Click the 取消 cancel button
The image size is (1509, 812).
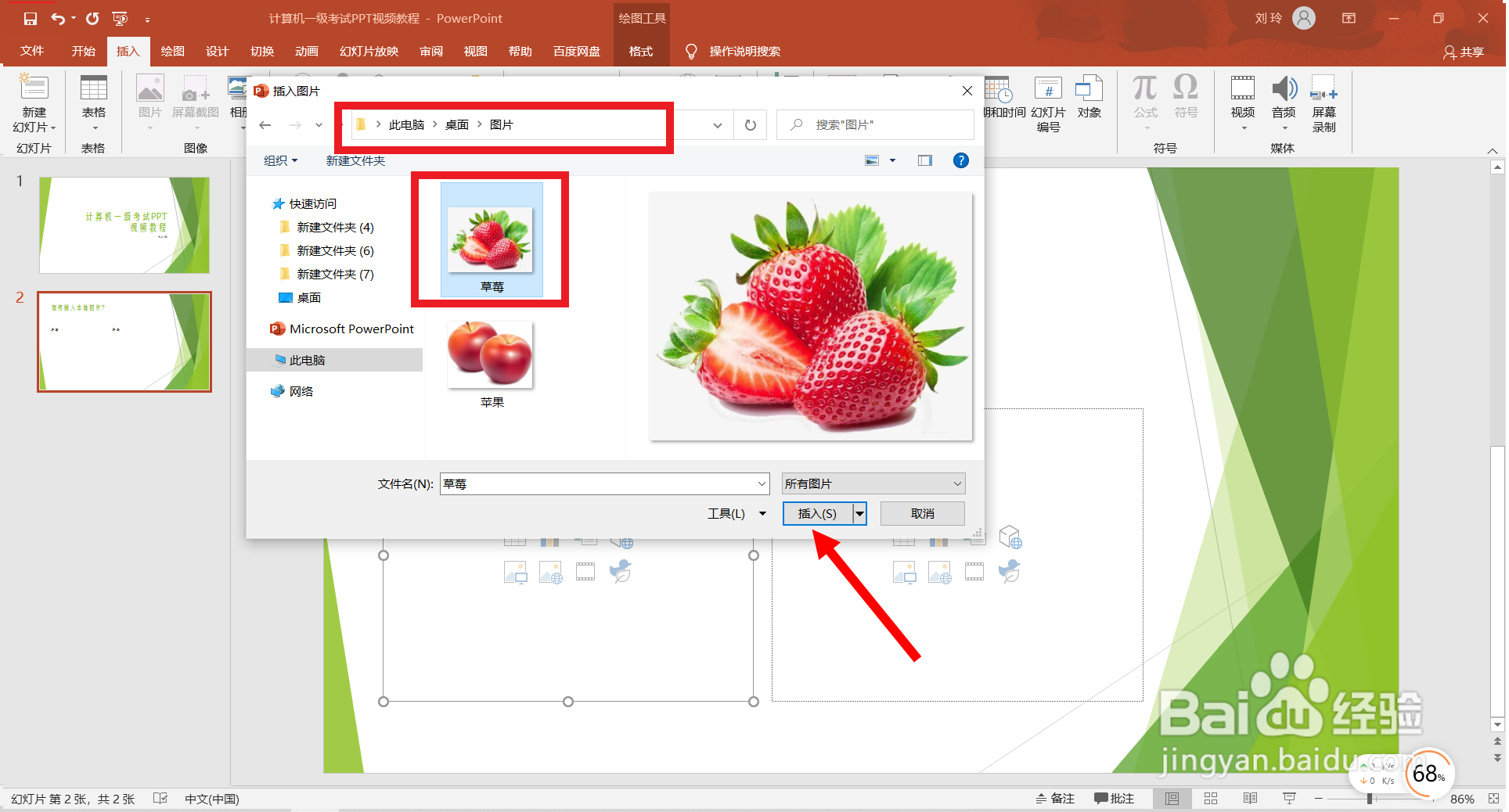tap(922, 514)
